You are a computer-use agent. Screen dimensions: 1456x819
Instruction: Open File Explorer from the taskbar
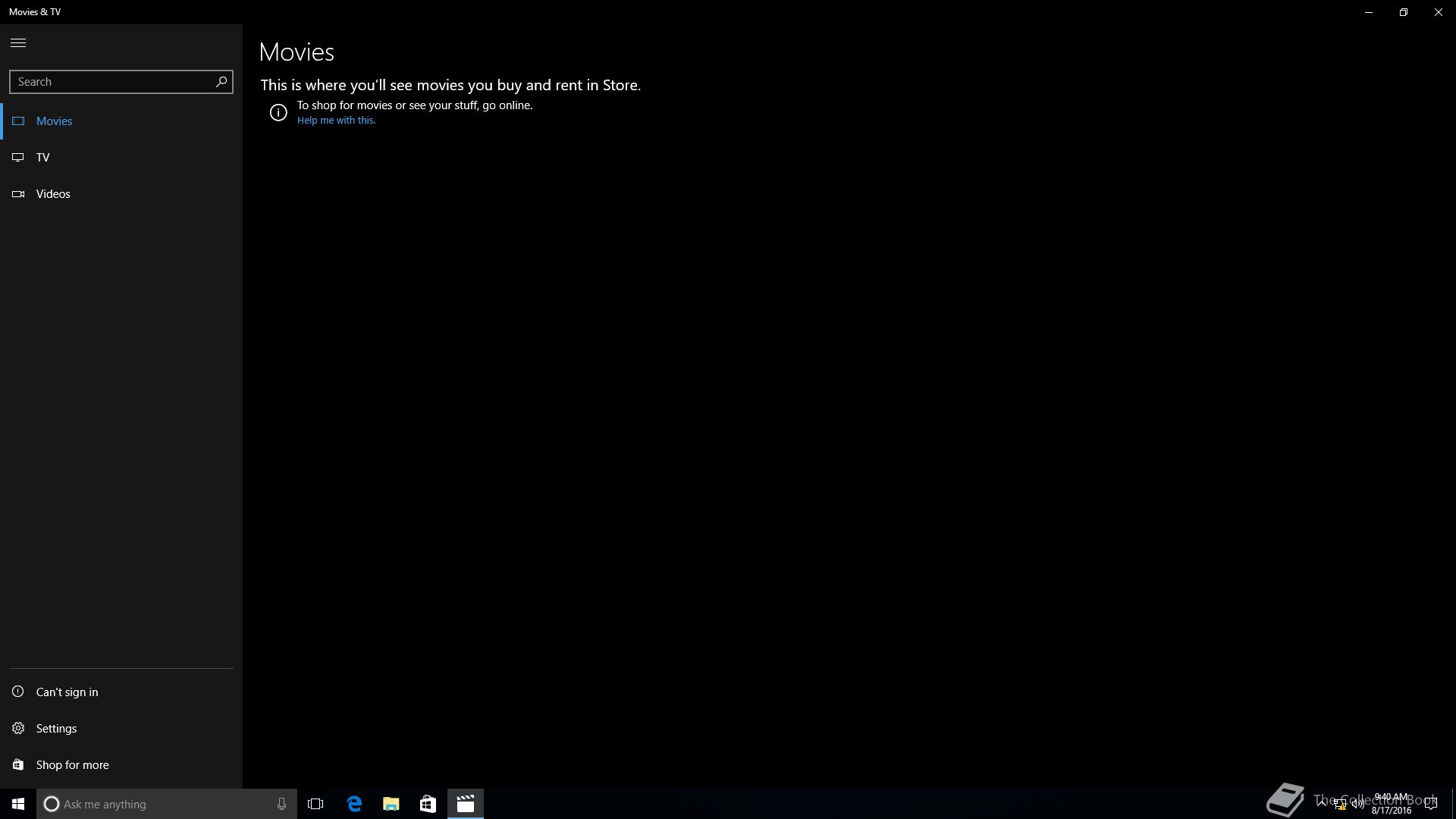click(x=391, y=804)
